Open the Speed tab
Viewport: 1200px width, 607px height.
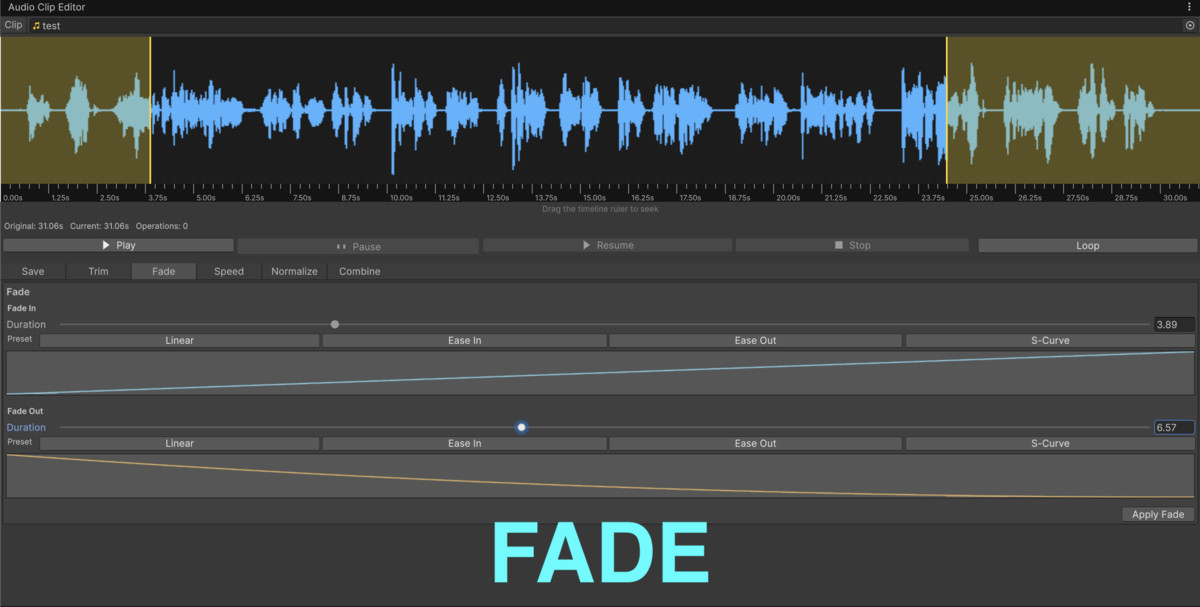tap(229, 271)
